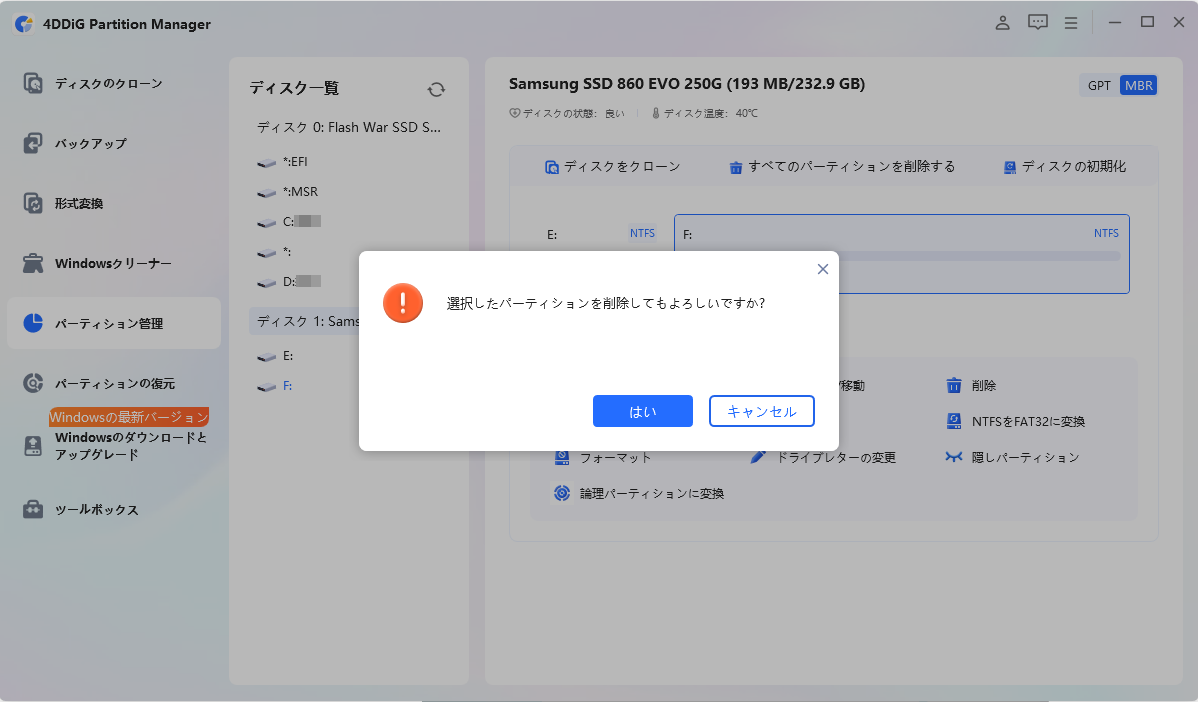Image resolution: width=1198 pixels, height=702 pixels.
Task: Click the 4DDiG app logo
Action: tap(24, 24)
